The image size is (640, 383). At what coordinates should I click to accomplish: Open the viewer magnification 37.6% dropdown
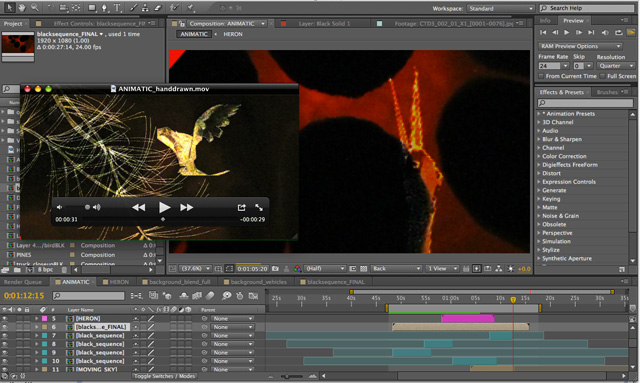pos(196,268)
